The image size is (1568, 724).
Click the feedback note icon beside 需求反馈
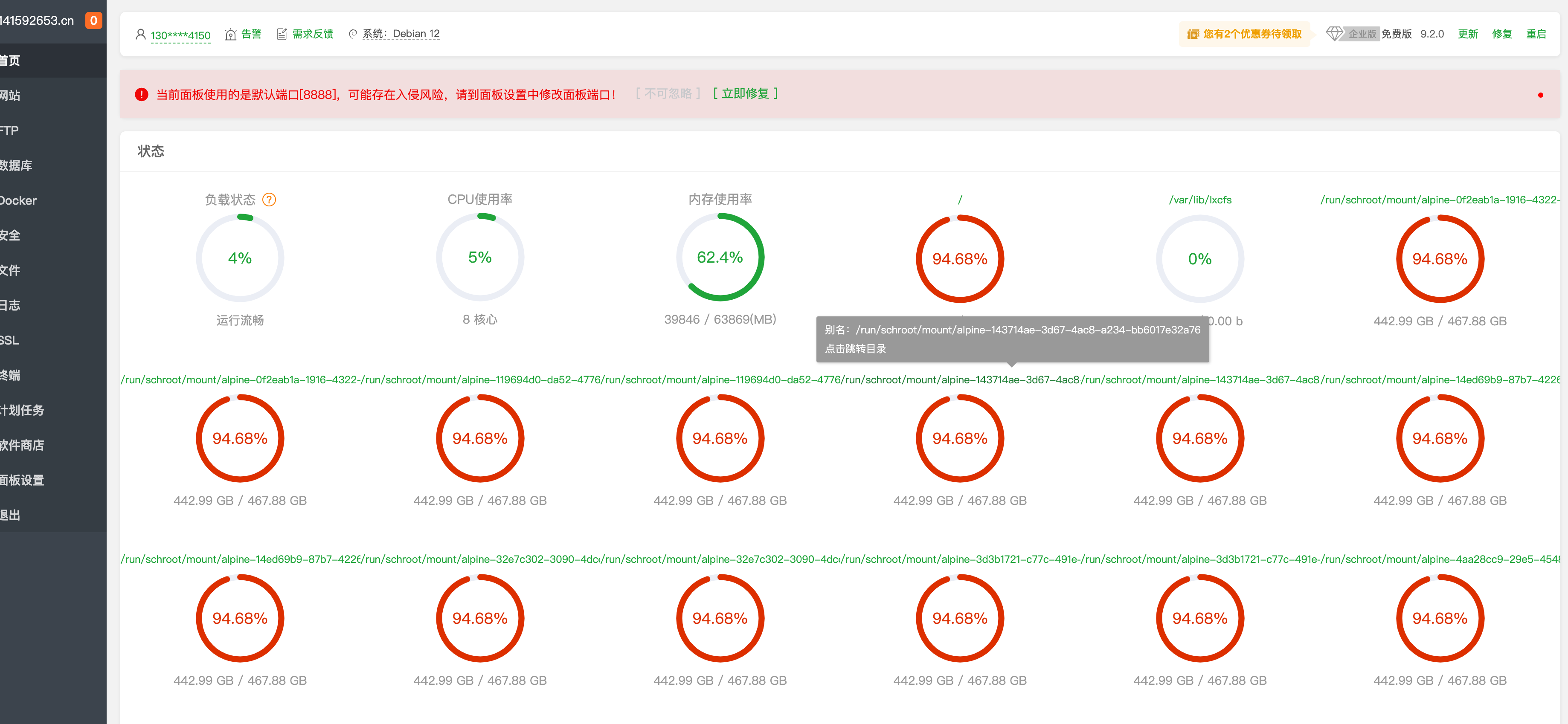pyautogui.click(x=282, y=34)
